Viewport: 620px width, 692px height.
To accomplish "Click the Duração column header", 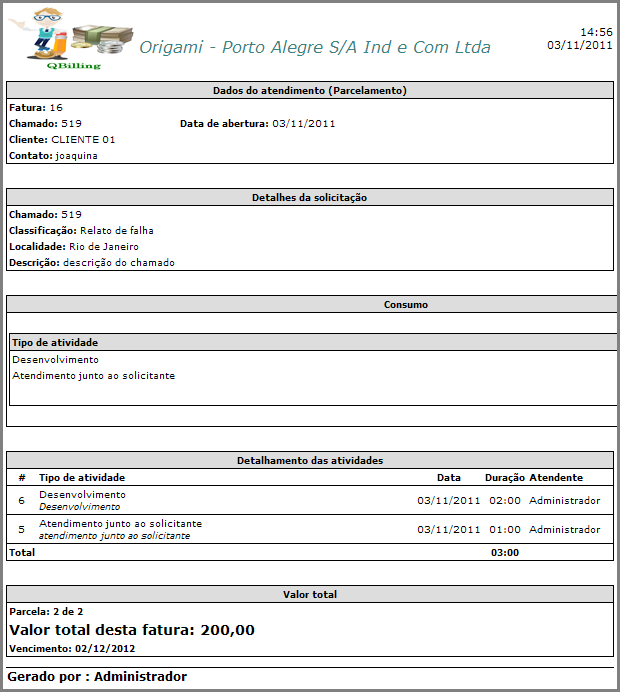I will (x=504, y=478).
